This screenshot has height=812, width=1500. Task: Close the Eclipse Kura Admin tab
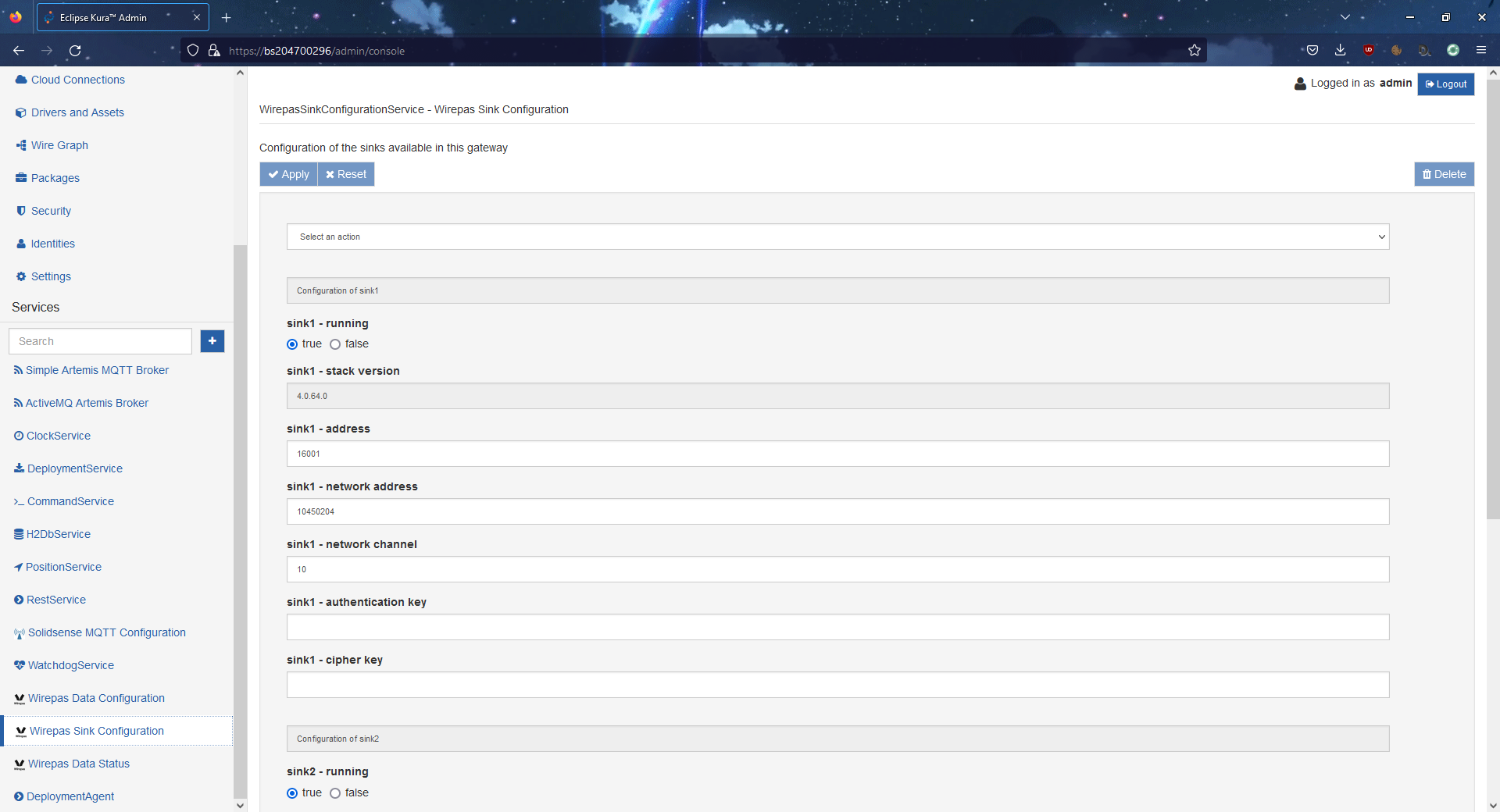[197, 17]
